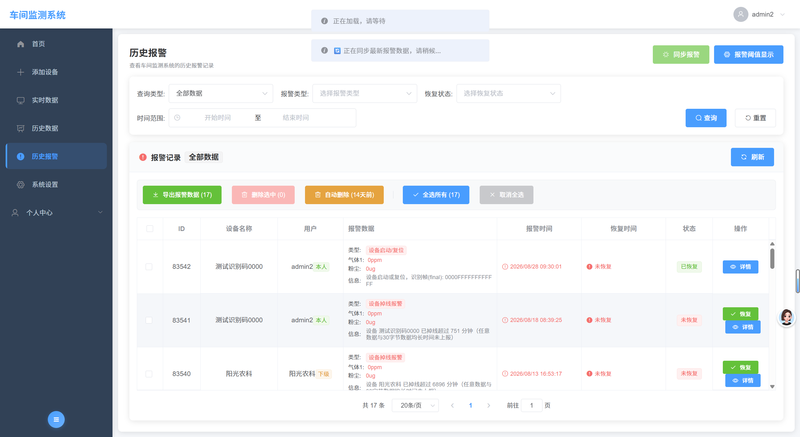800x437 pixels.
Task: Click the 前往 page number input box
Action: point(532,405)
